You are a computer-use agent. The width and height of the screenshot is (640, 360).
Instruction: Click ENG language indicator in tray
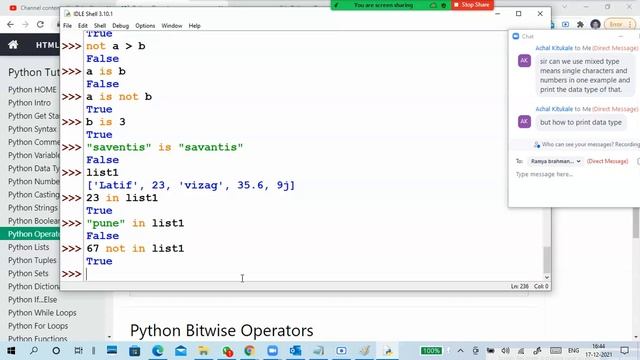tap(573, 351)
